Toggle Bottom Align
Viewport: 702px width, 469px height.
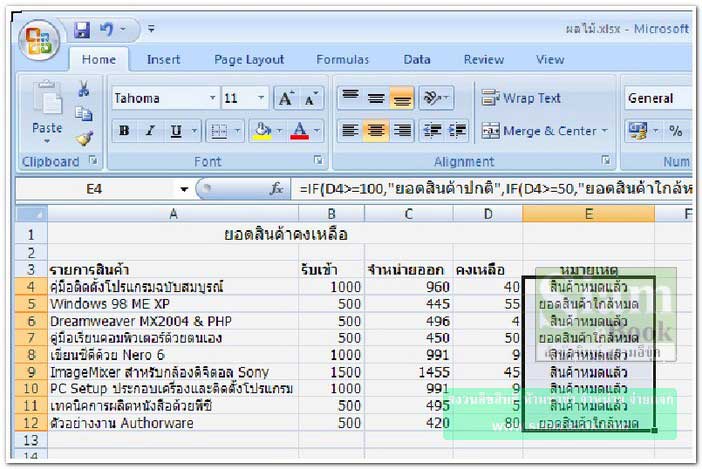[x=402, y=98]
